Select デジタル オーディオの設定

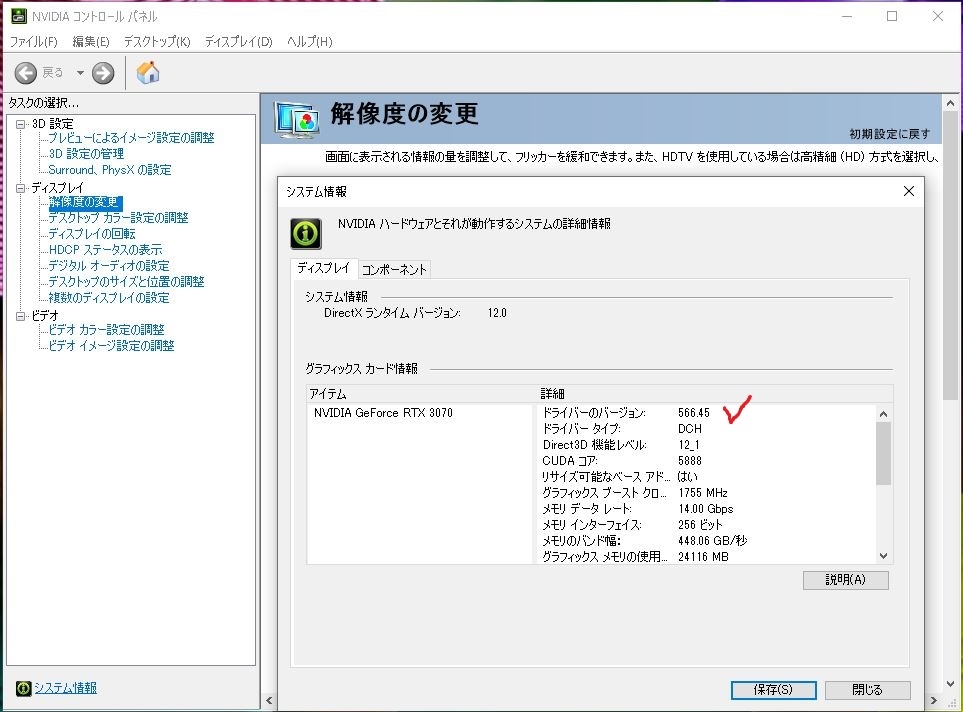point(109,265)
